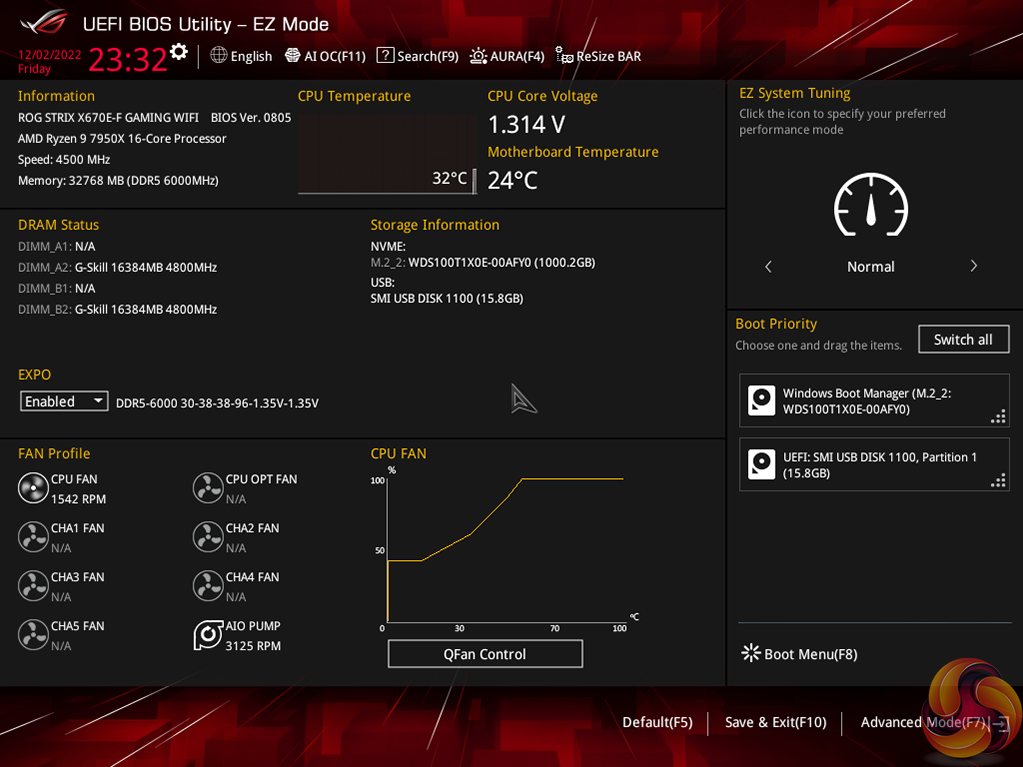Click the Speed: 4500 MHz text
Viewport: 1023px width, 767px height.
coord(64,159)
